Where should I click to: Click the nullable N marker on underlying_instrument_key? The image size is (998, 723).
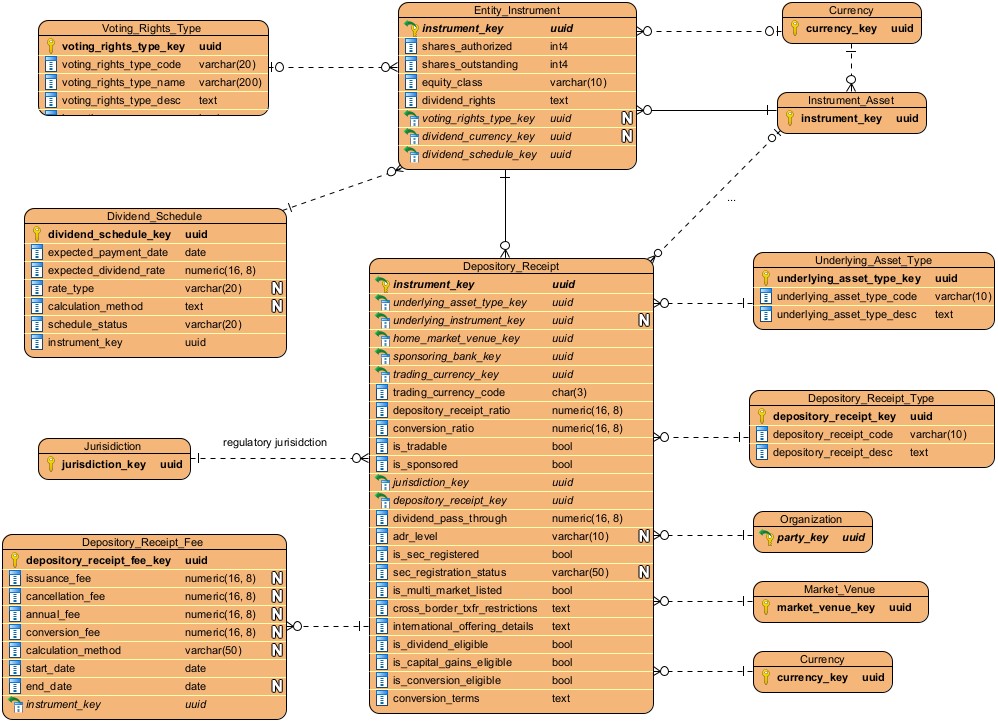pos(644,321)
